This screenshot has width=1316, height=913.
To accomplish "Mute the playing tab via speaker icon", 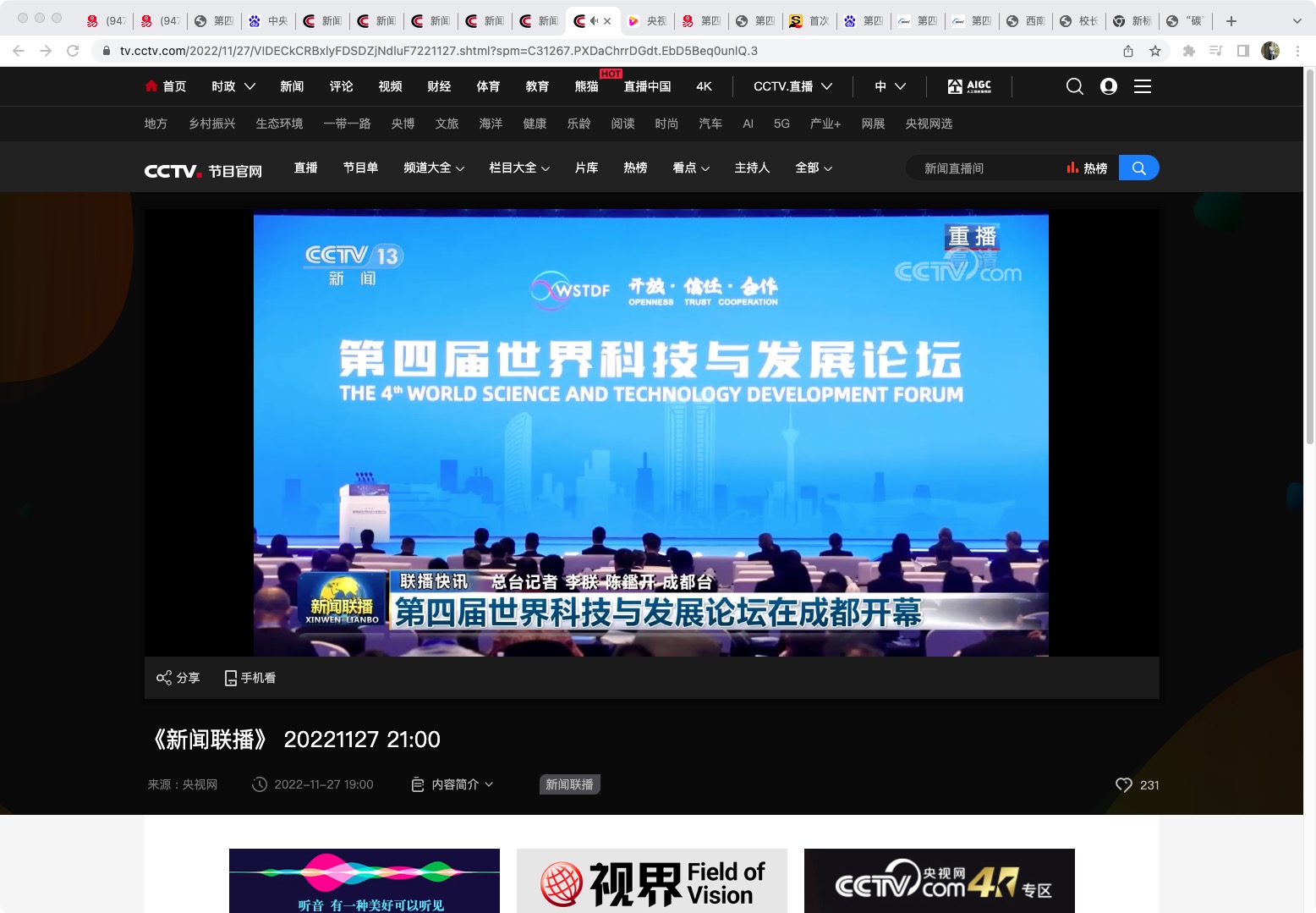I will pos(594,21).
